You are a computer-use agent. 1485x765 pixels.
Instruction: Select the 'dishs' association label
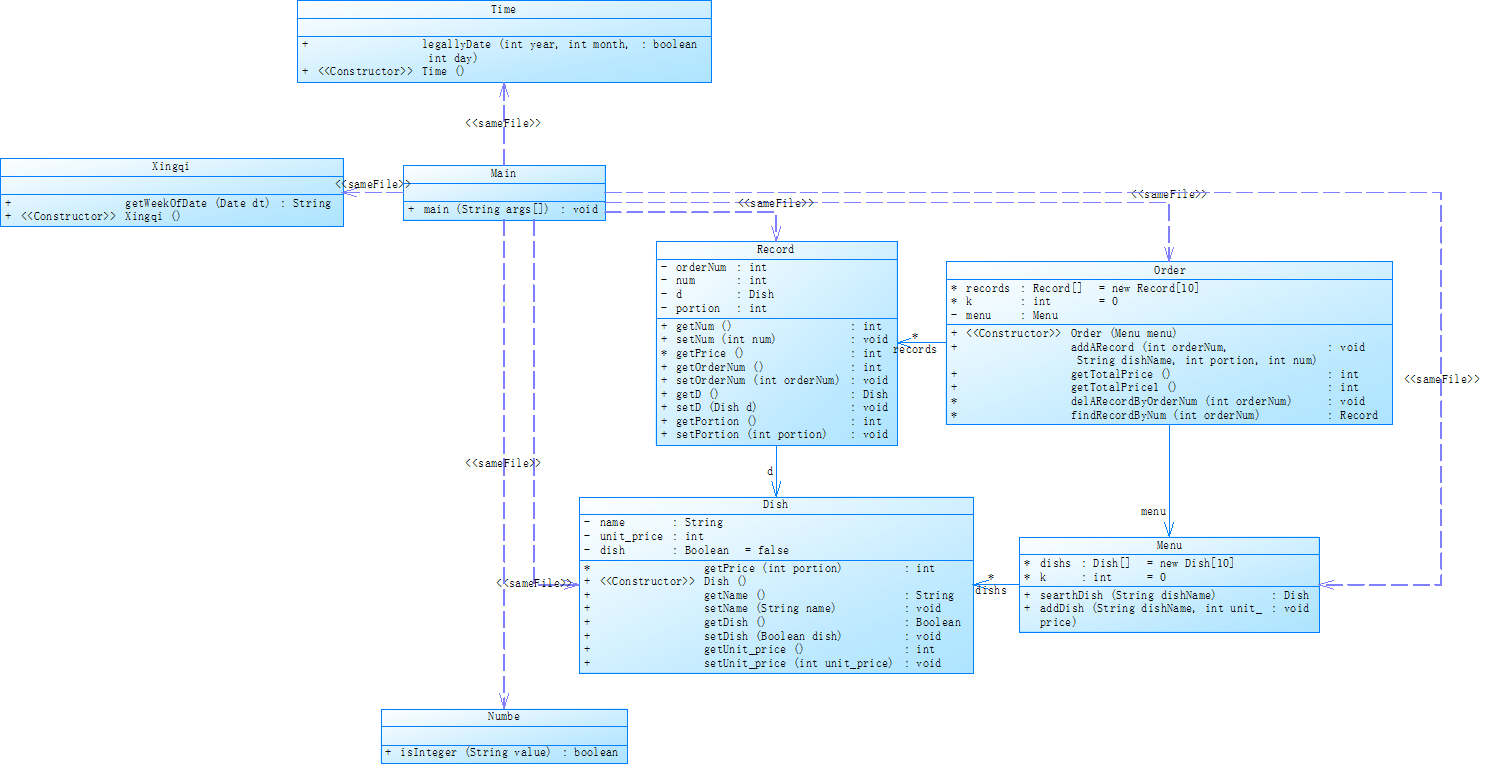tap(991, 590)
